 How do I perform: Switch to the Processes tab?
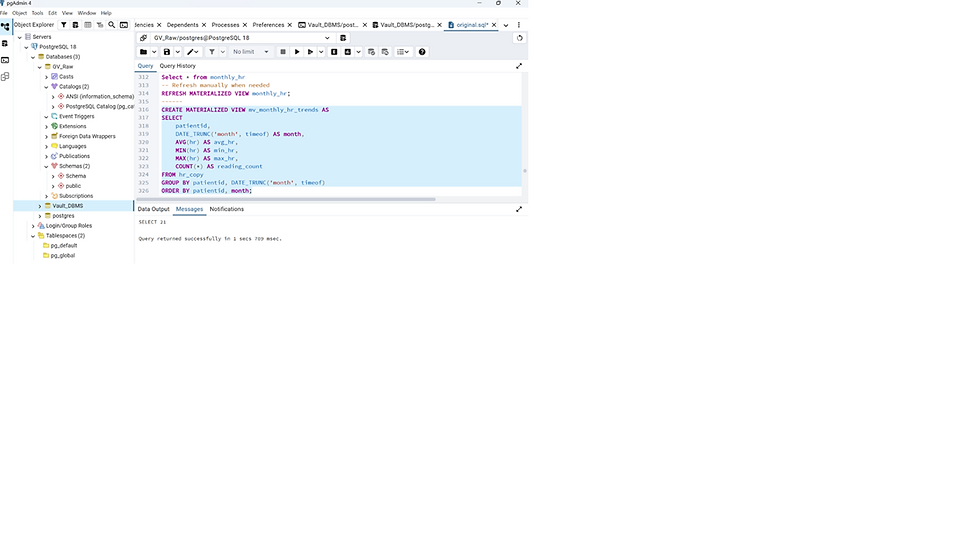(225, 25)
